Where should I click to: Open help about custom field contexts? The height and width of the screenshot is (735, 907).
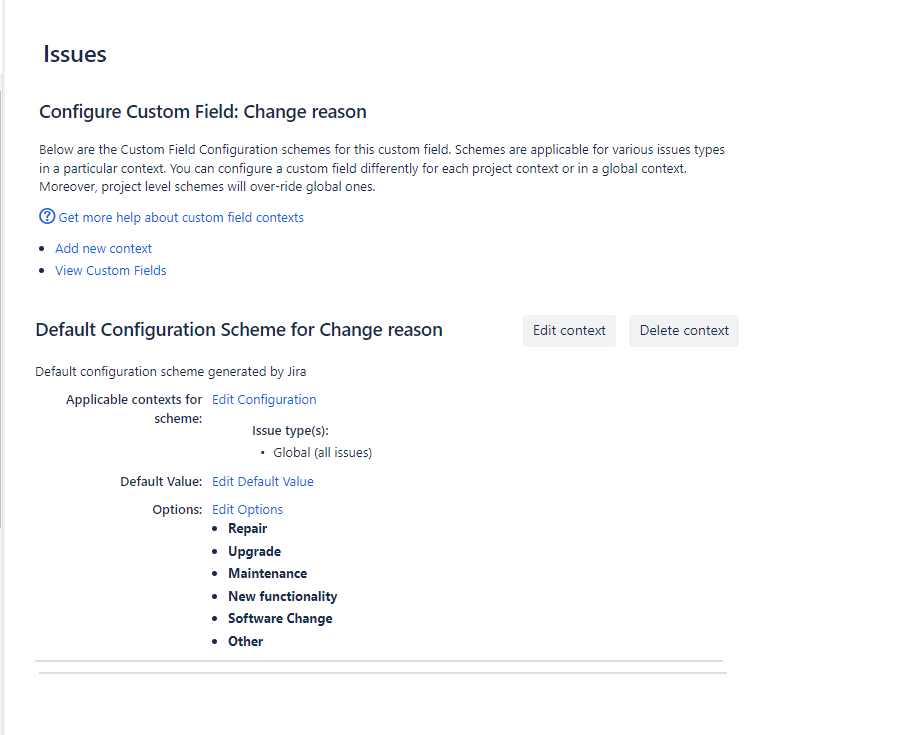(180, 216)
